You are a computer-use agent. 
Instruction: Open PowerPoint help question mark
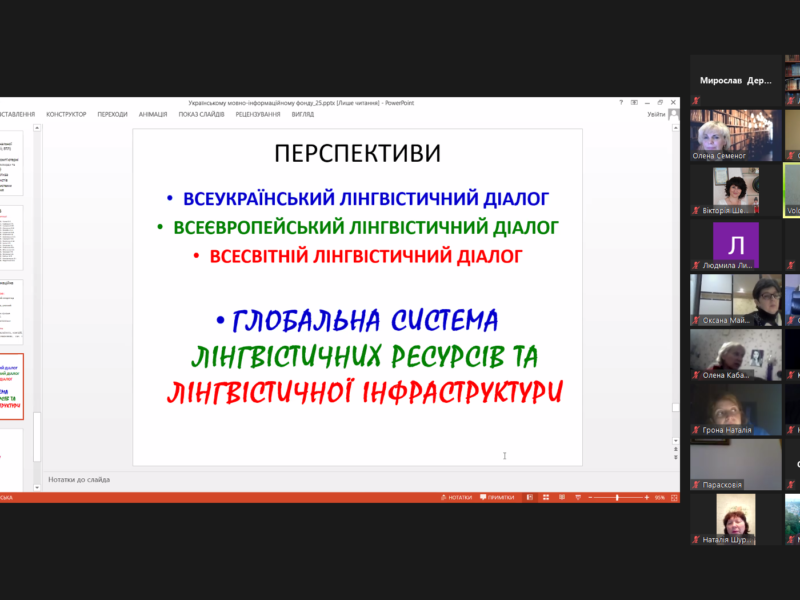[621, 102]
